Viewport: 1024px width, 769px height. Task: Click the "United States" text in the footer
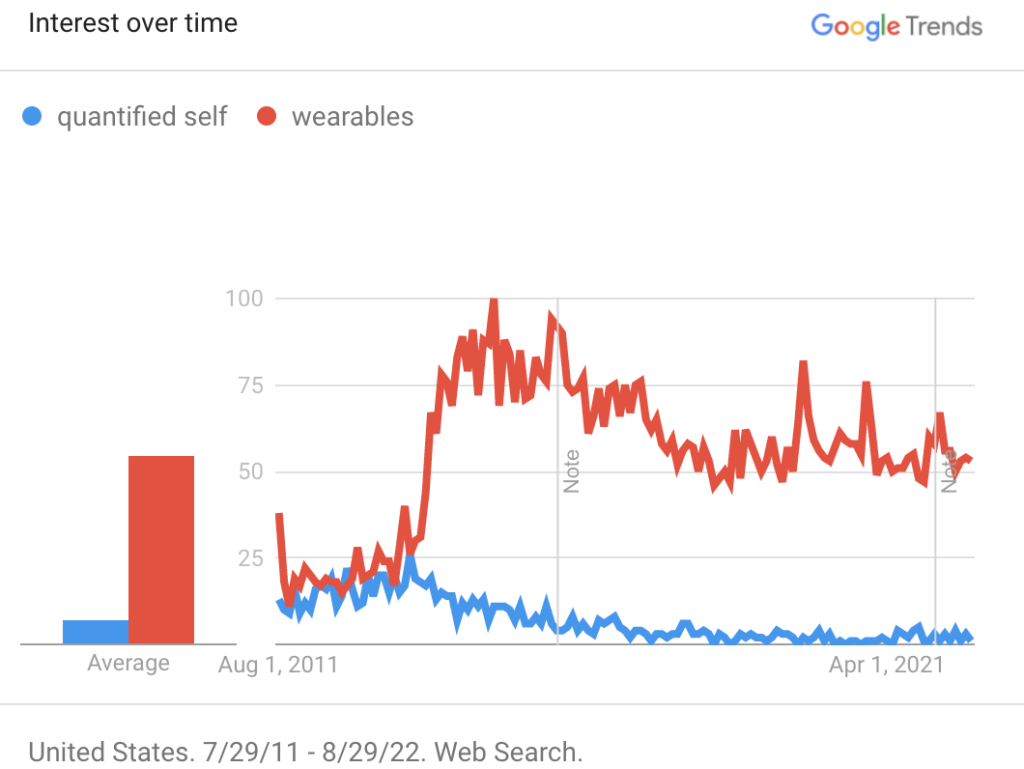pos(101,751)
